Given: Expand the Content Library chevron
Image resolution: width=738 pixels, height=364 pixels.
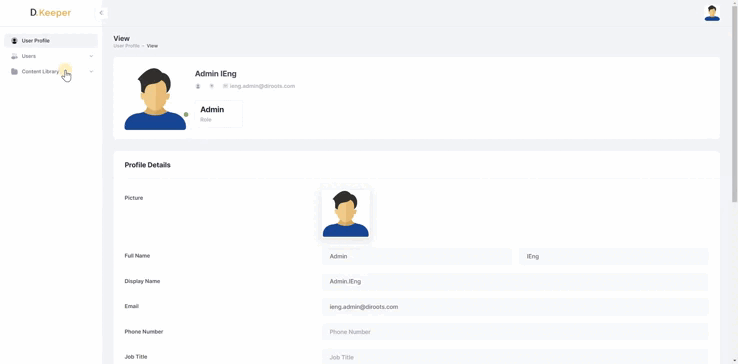Looking at the screenshot, I should [x=91, y=72].
